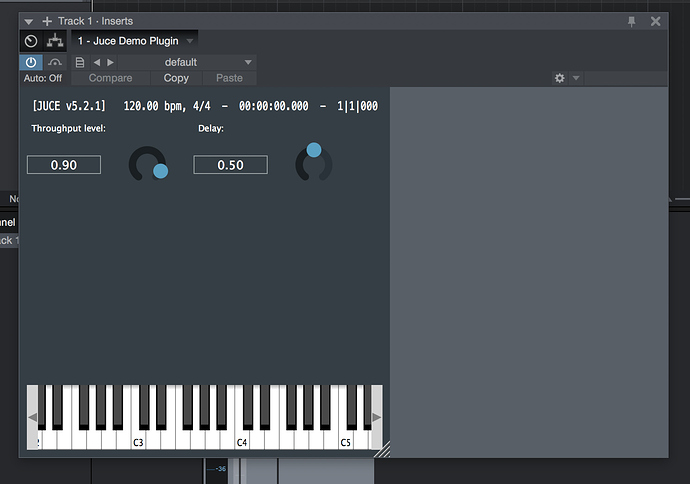The image size is (690, 484).
Task: Open the gear settings icon
Action: 560,78
